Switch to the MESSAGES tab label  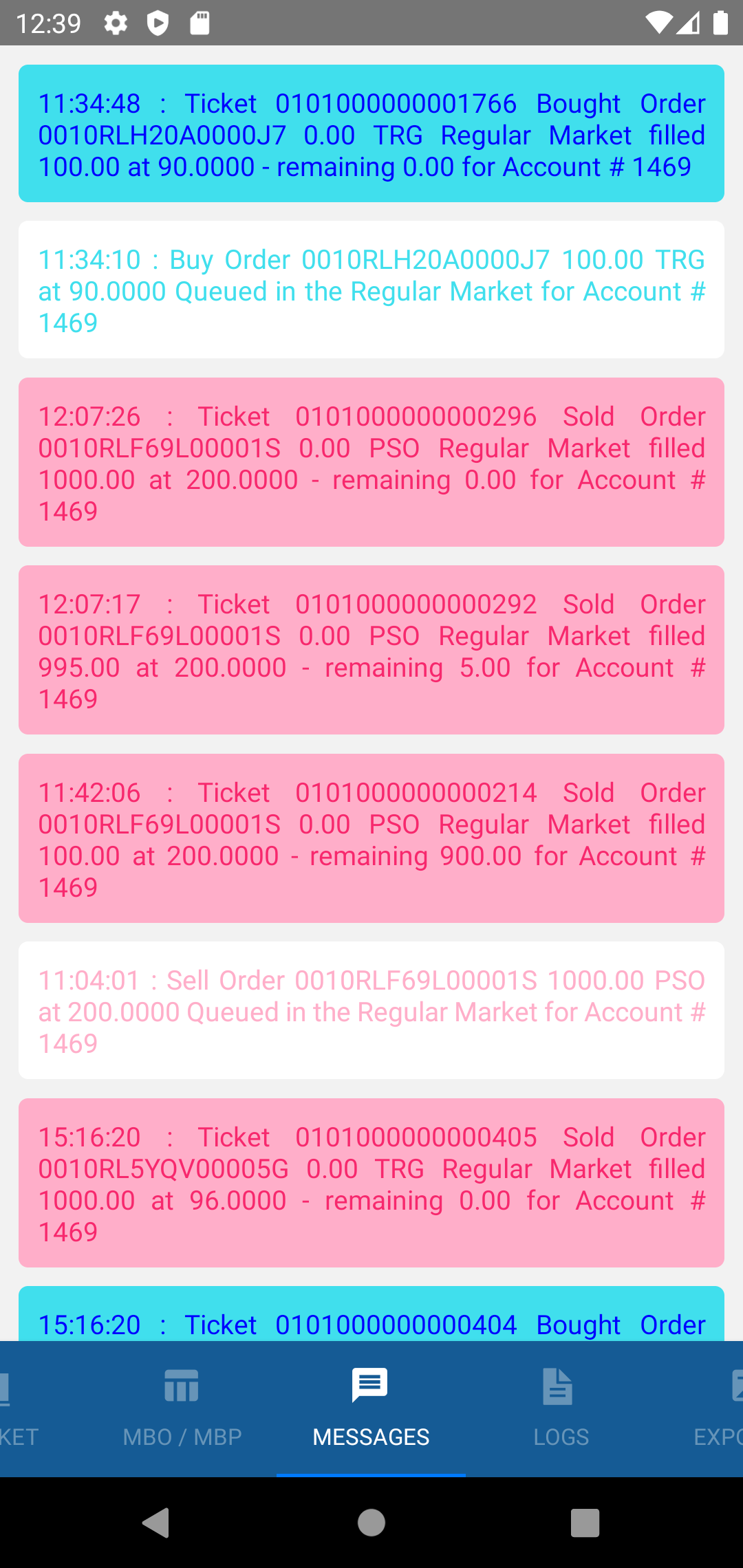(x=371, y=1437)
